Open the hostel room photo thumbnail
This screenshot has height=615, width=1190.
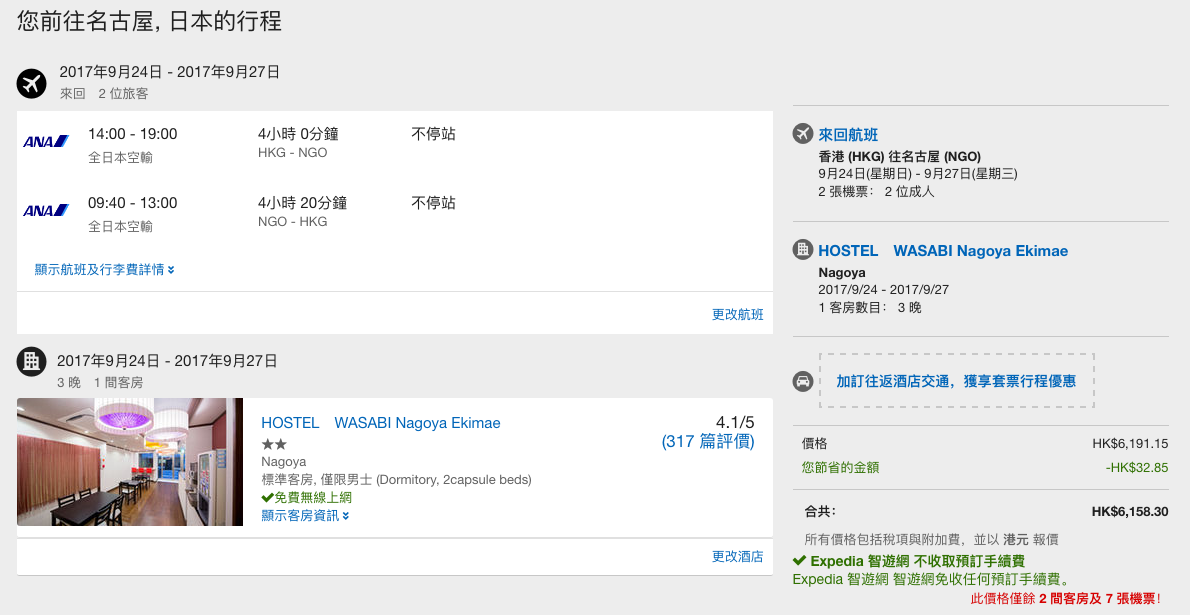pyautogui.click(x=130, y=462)
